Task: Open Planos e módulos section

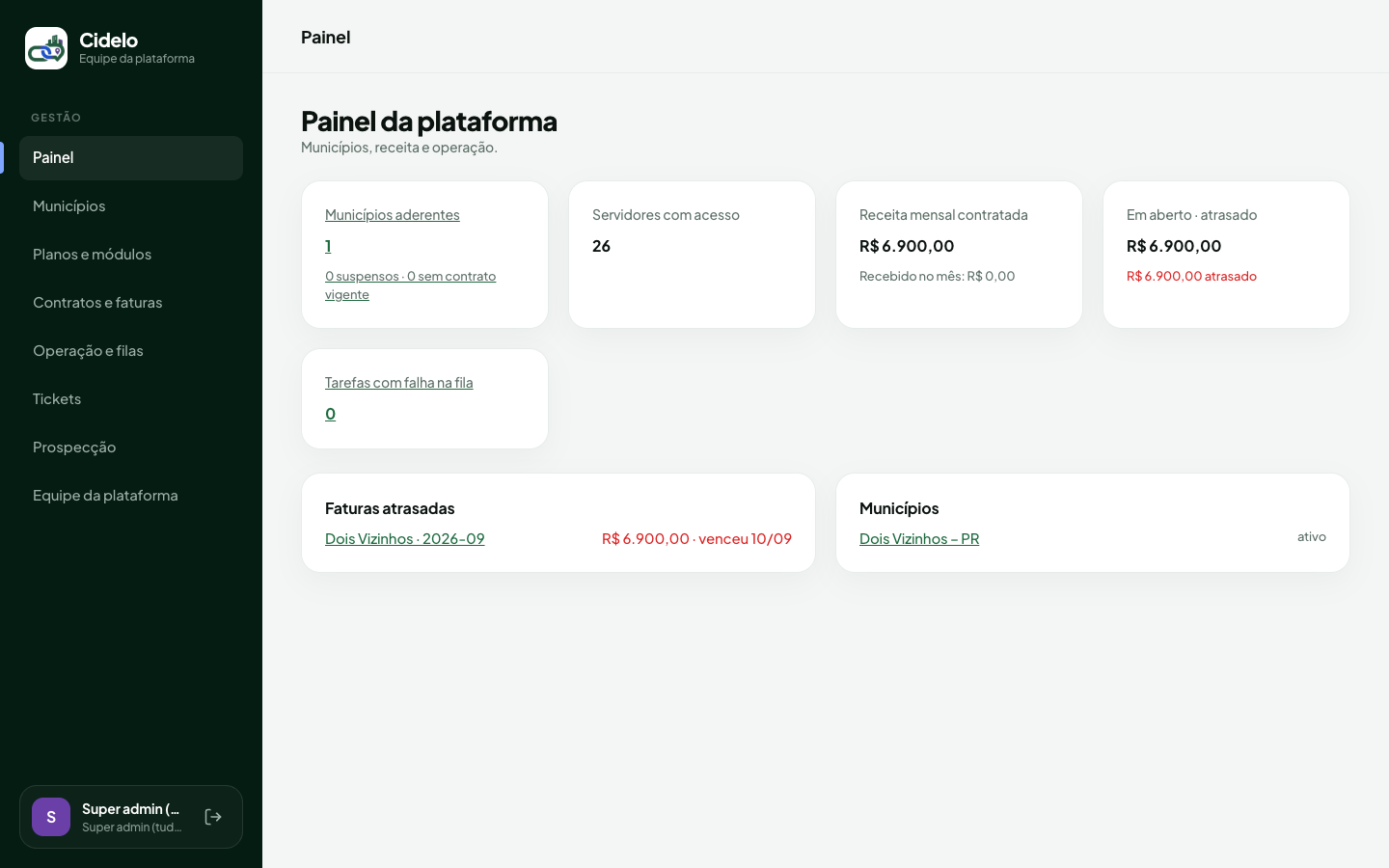Action: tap(131, 255)
